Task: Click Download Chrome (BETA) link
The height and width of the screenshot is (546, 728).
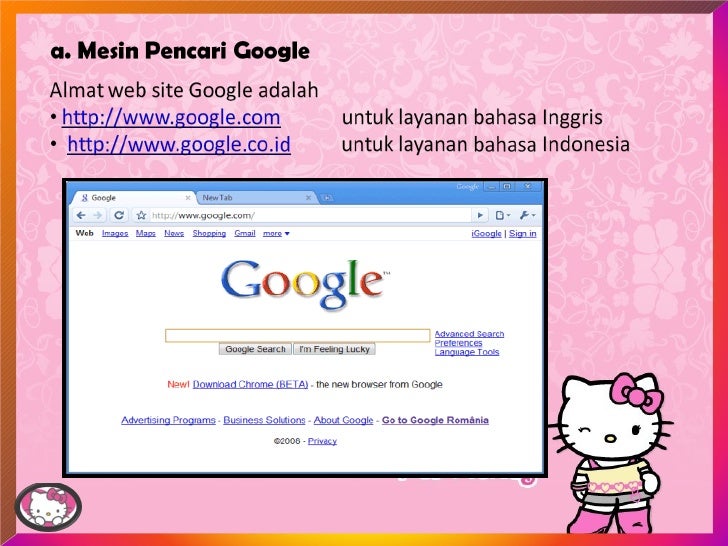Action: click(250, 384)
